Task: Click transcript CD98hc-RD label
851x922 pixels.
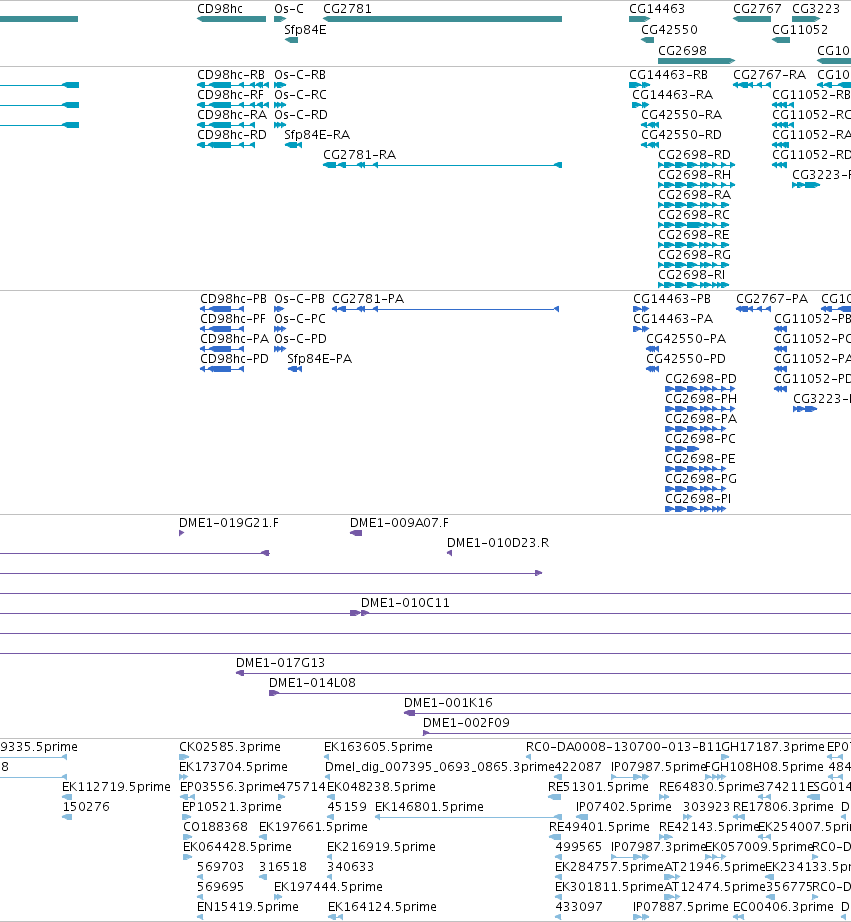Action: (232, 135)
